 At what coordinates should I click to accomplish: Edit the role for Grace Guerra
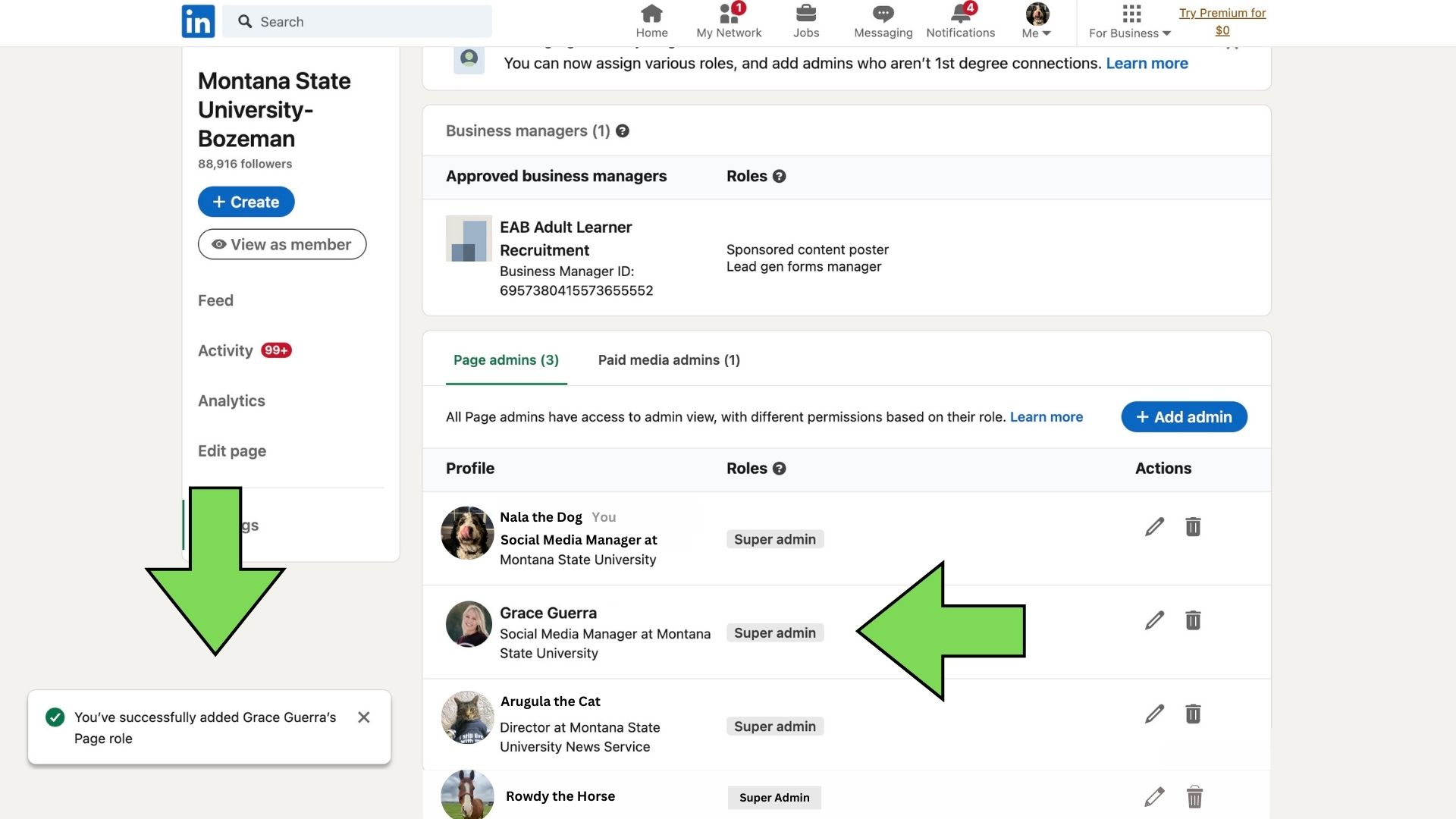pos(1154,620)
